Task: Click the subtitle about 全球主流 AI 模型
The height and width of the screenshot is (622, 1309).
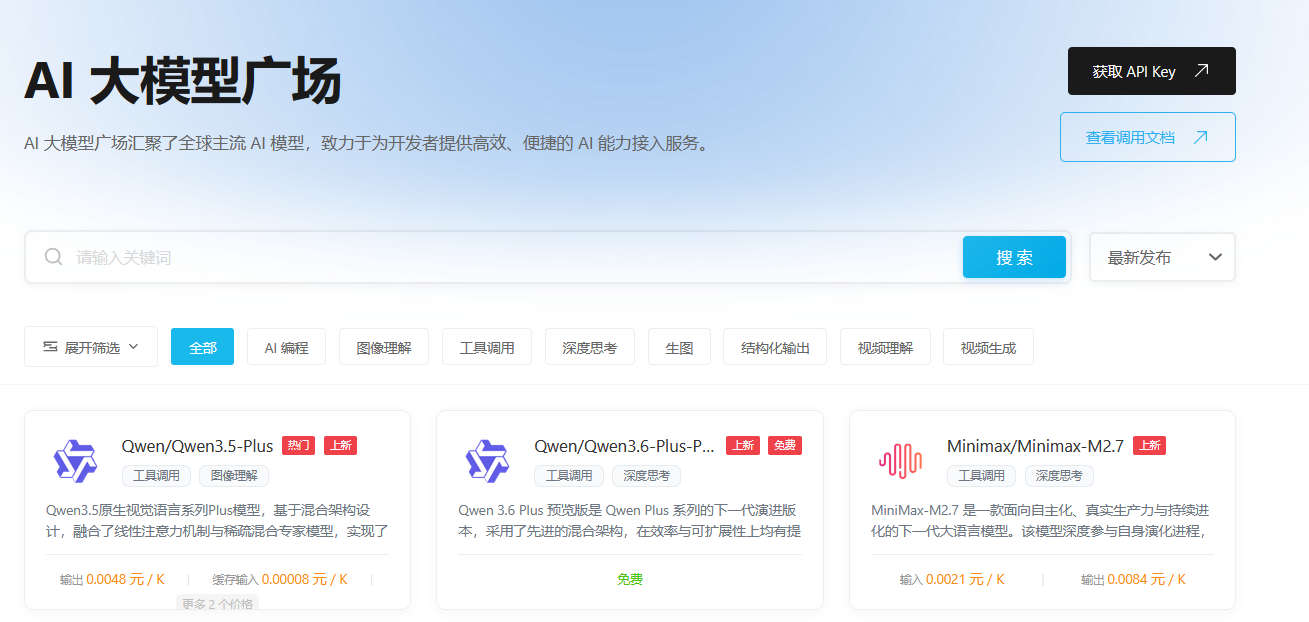Action: 369,143
